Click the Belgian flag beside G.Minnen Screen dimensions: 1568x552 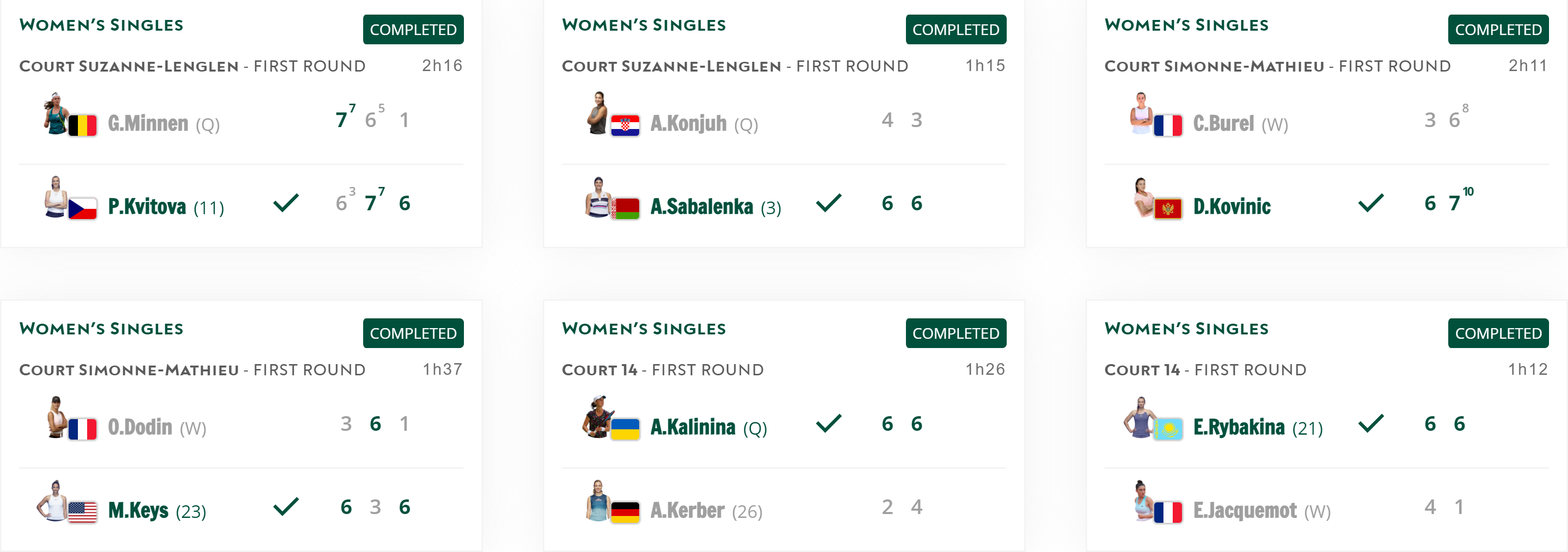(82, 126)
